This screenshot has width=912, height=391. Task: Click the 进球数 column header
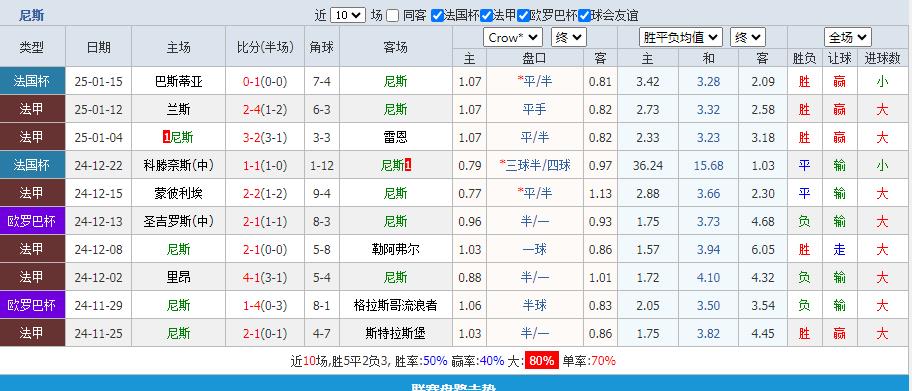point(882,58)
